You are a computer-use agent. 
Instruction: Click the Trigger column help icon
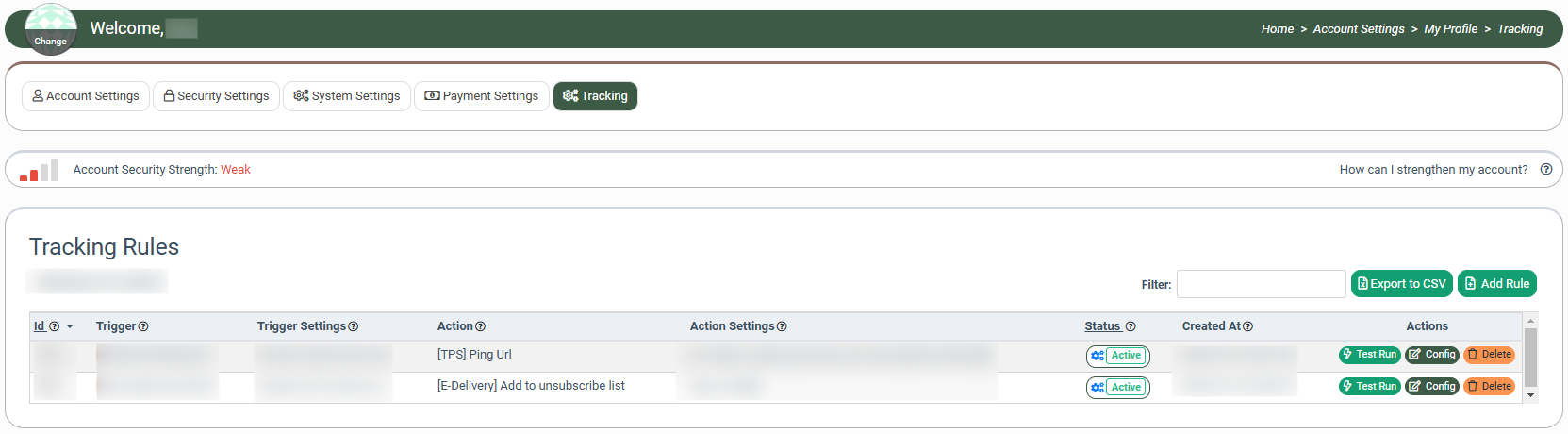point(143,326)
